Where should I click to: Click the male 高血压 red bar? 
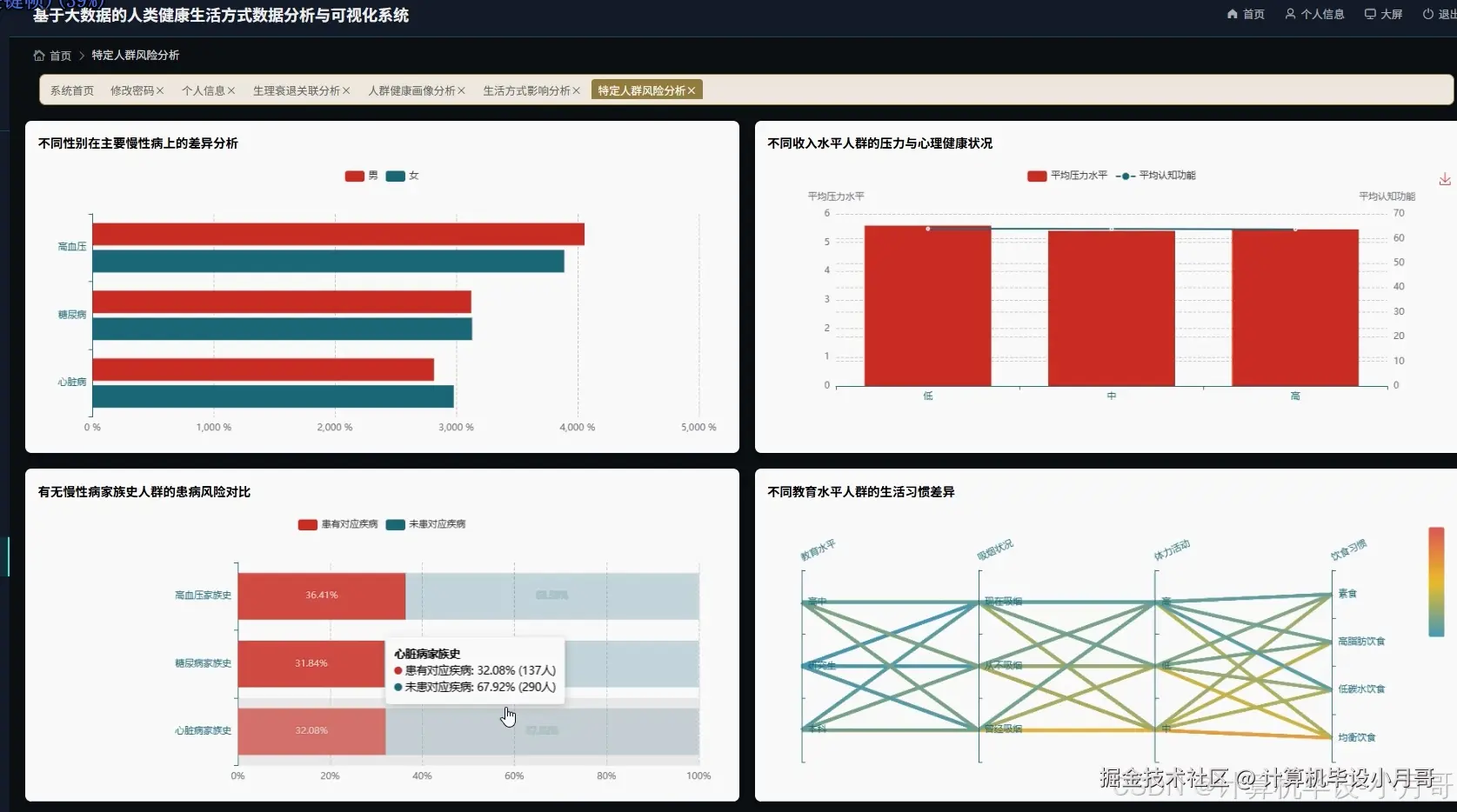coord(338,235)
